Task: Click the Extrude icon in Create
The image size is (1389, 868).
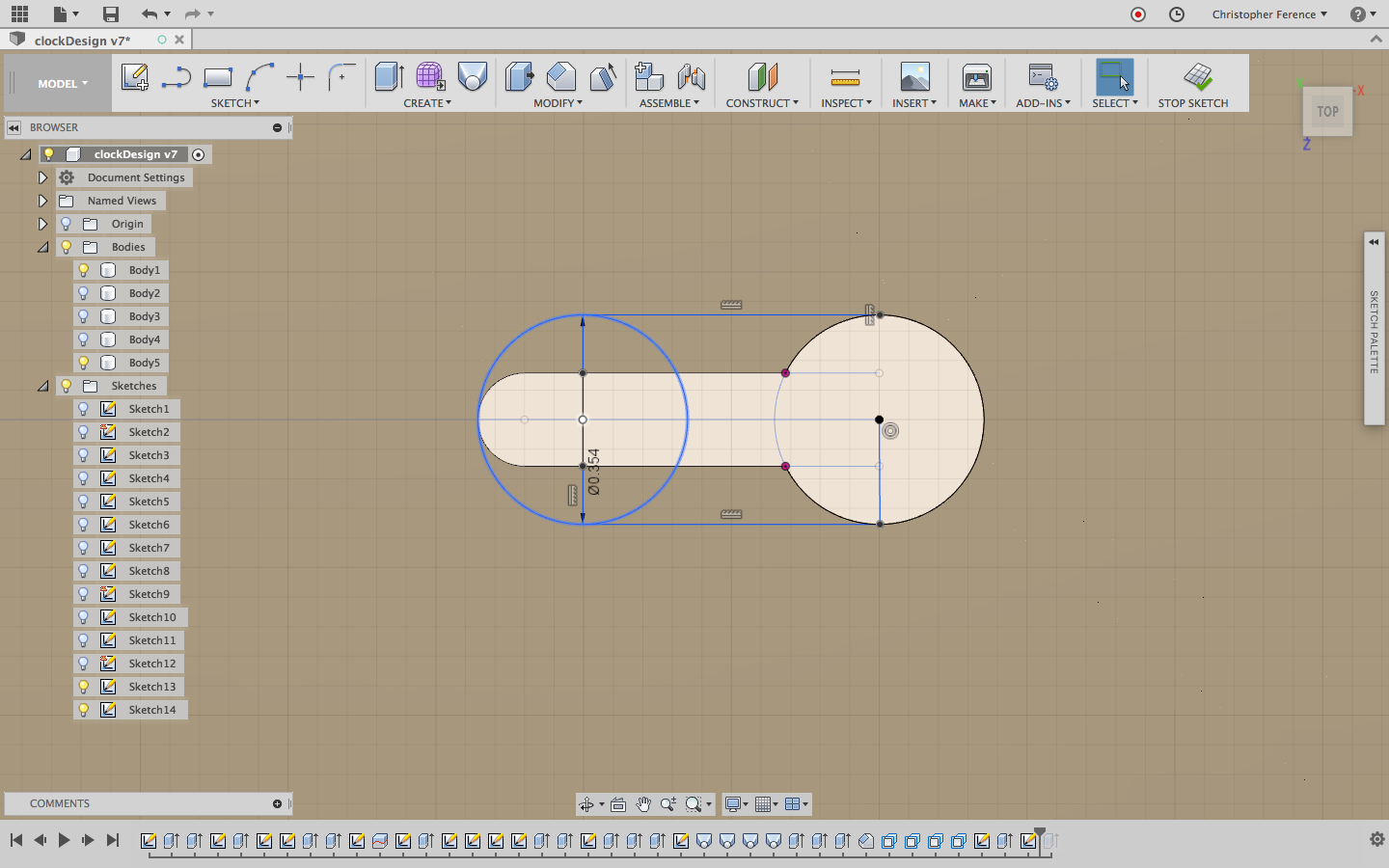Action: [389, 77]
